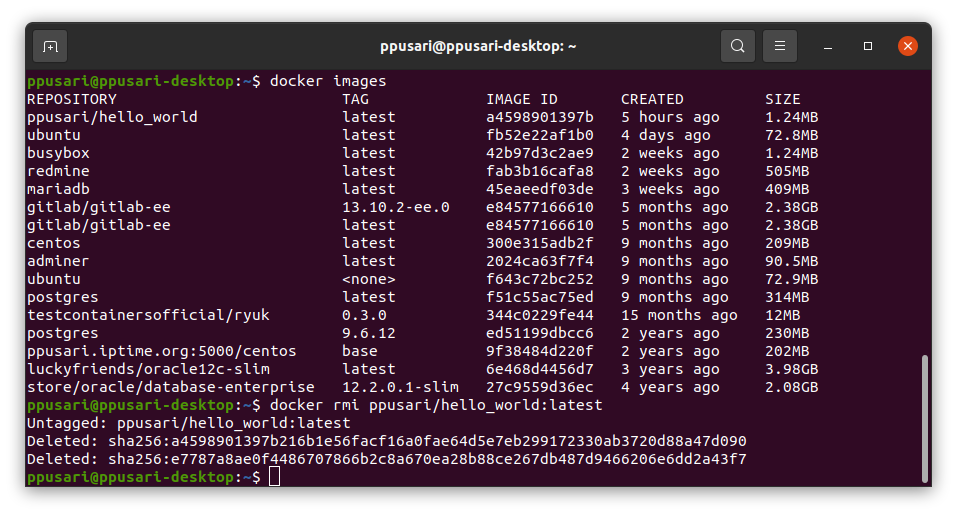Click the window title ppusari@ppusari-desktop
Viewport: 957px width, 515px height.
pyautogui.click(x=478, y=46)
